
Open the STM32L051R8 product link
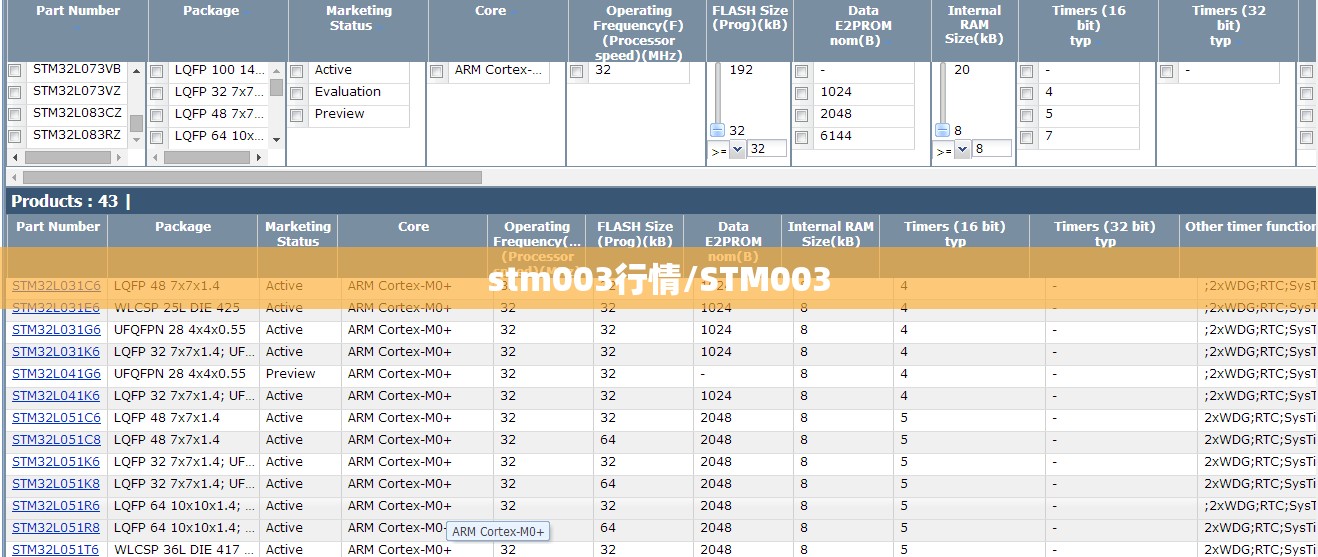pos(56,528)
